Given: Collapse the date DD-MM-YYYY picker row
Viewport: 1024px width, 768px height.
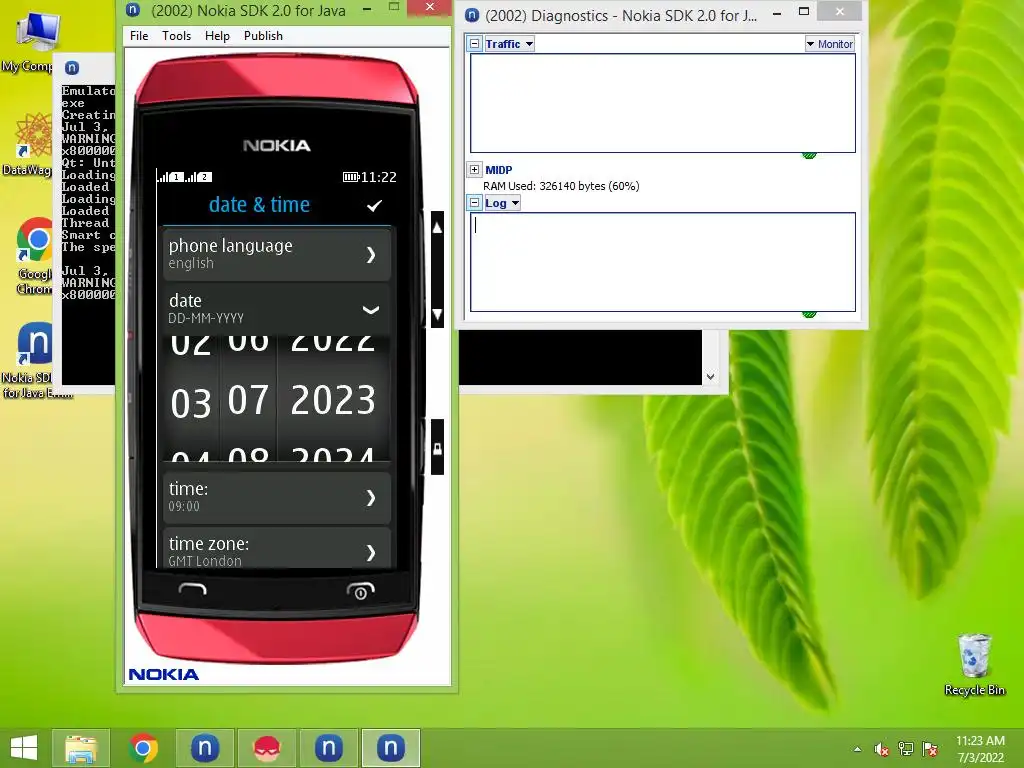Looking at the screenshot, I should point(277,309).
